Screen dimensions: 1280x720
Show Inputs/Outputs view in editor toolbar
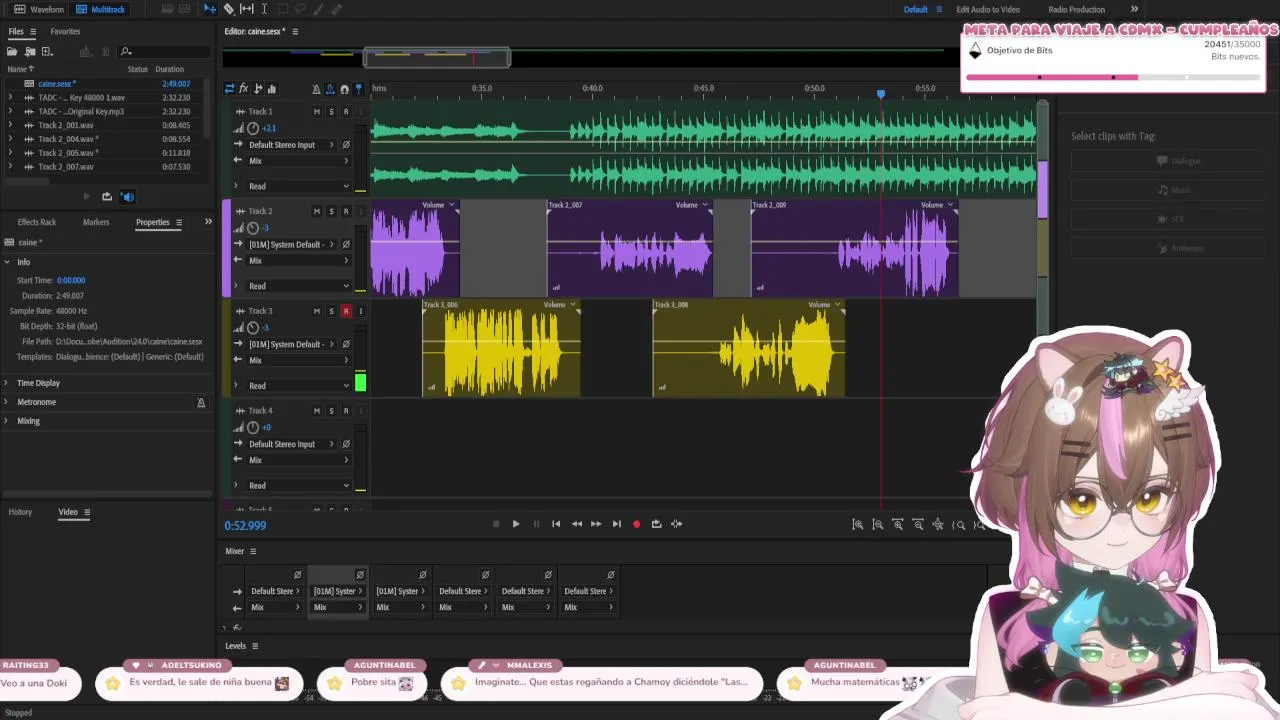229,89
